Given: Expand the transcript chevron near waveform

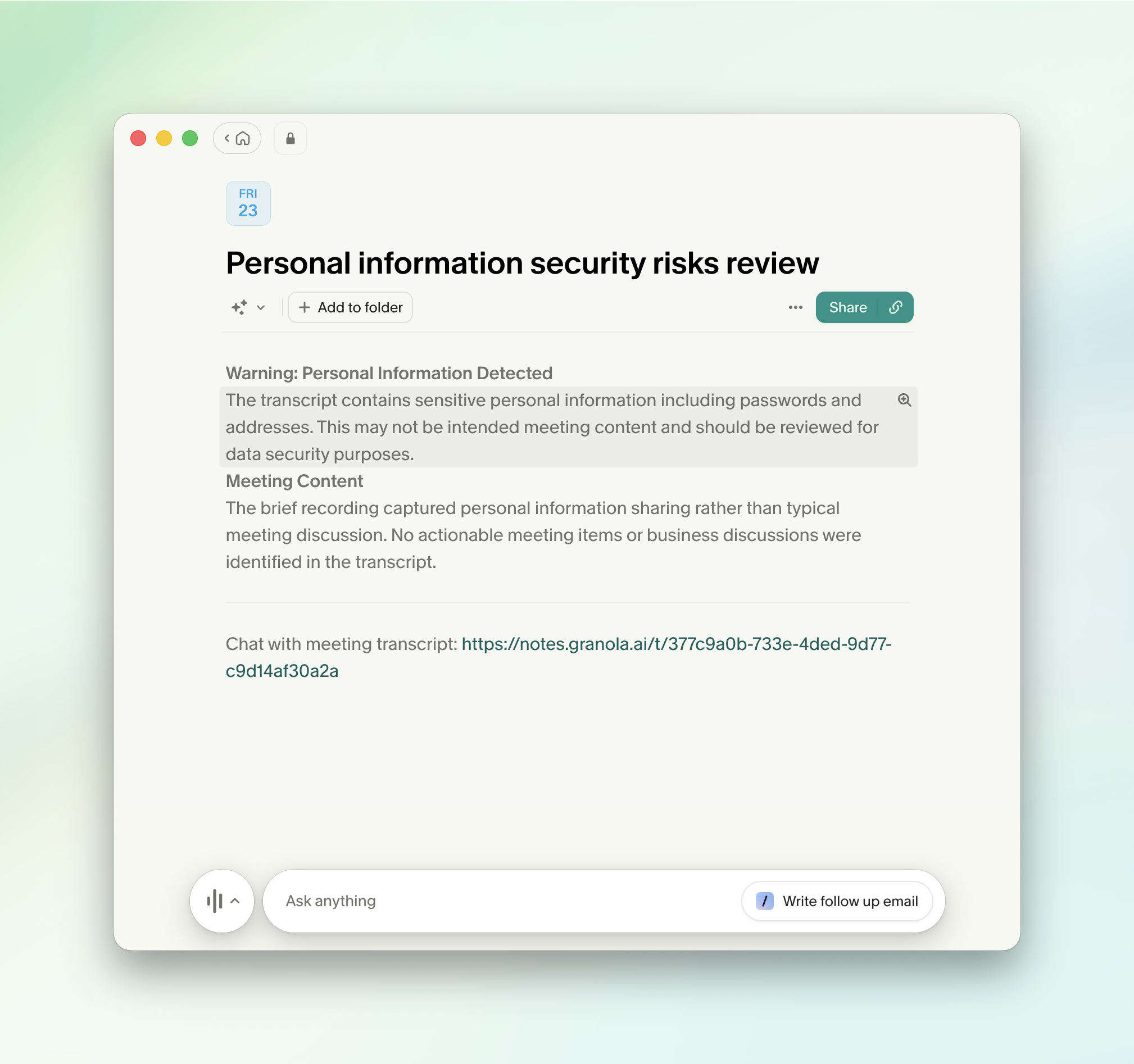Looking at the screenshot, I should (235, 901).
